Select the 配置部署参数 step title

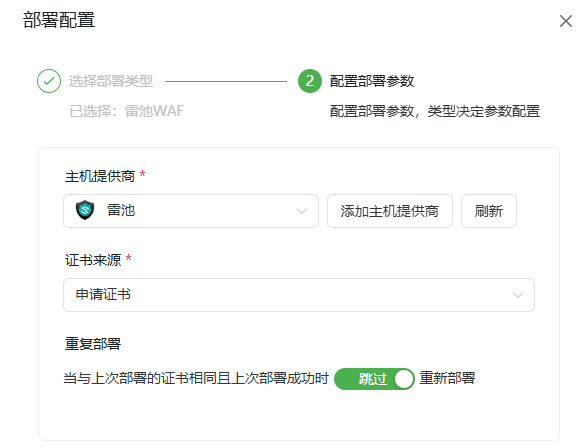click(372, 81)
